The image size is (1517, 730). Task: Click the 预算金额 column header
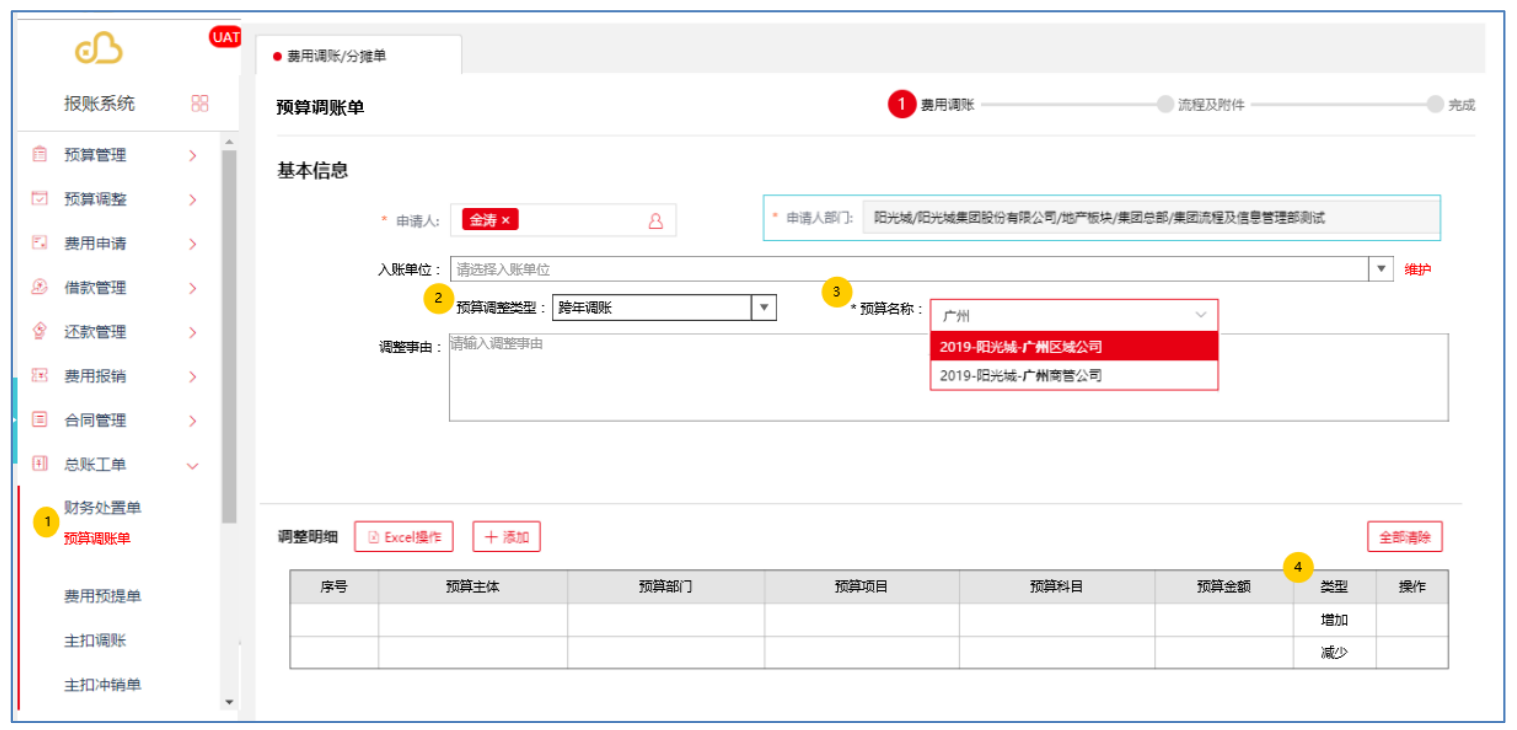tap(1224, 587)
